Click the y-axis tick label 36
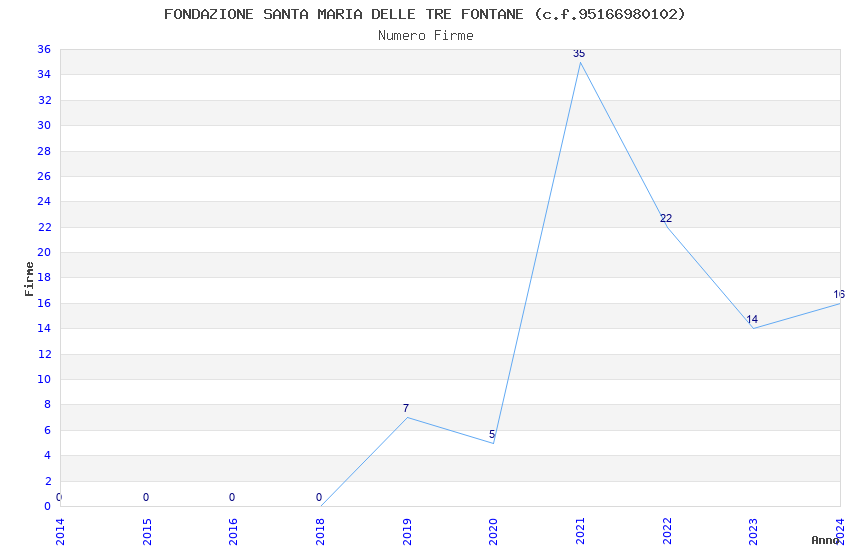 pos(44,49)
